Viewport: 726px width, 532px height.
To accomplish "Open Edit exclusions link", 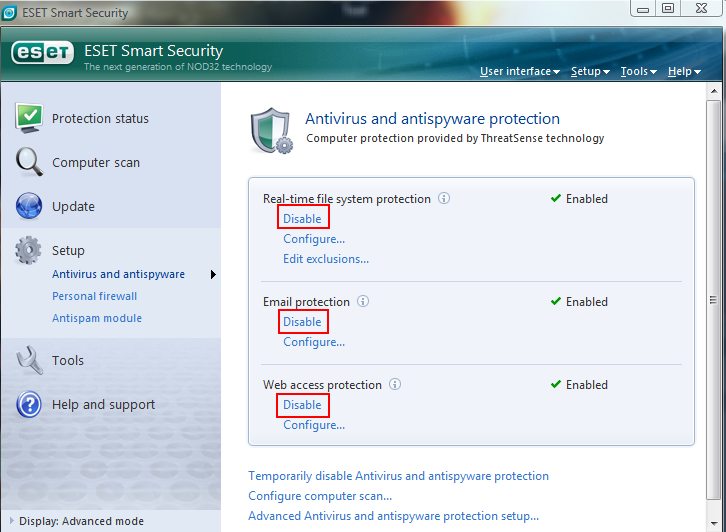I will pyautogui.click(x=326, y=259).
